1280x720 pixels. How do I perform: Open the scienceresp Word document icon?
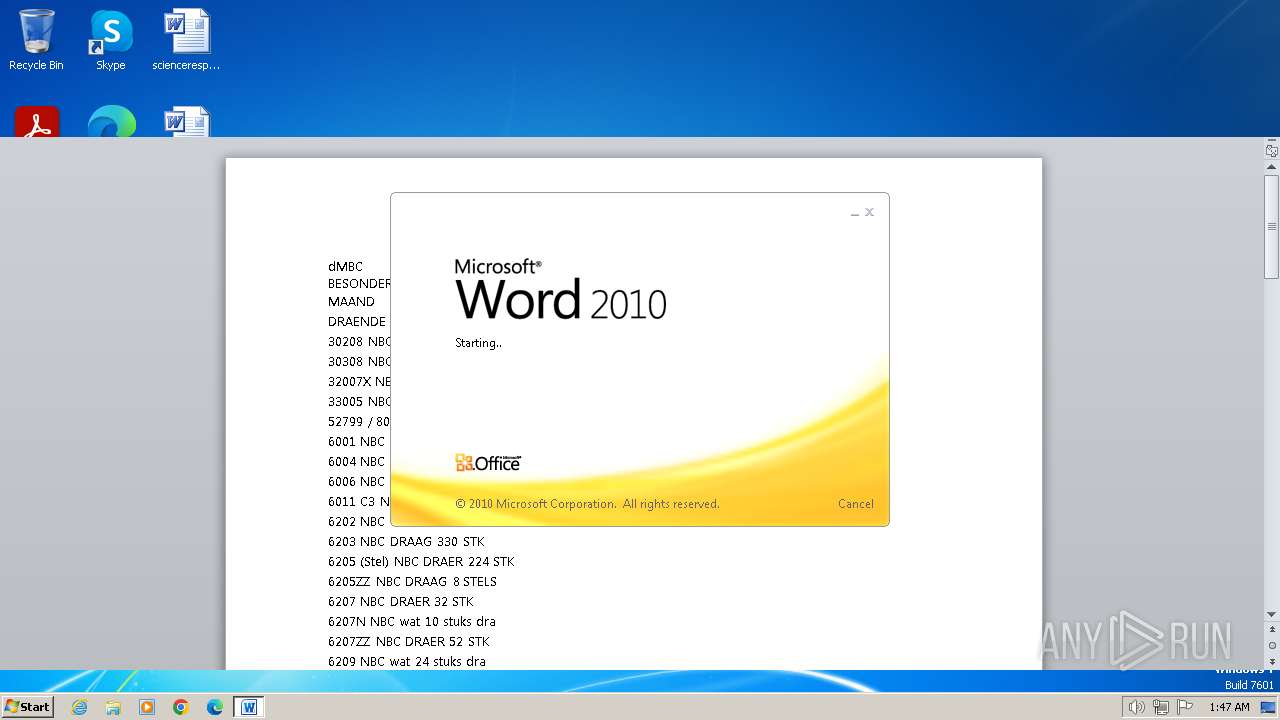pyautogui.click(x=186, y=40)
